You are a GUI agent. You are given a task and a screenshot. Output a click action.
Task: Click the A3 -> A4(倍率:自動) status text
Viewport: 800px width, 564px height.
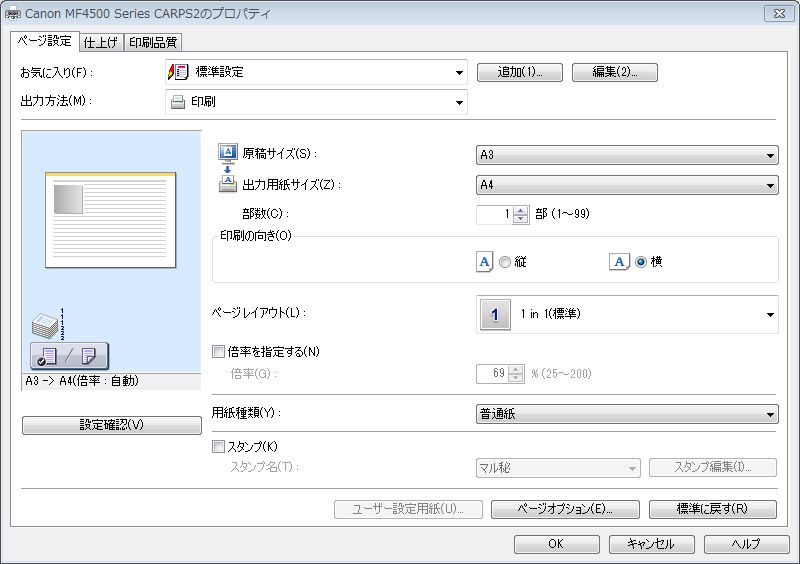(82, 381)
